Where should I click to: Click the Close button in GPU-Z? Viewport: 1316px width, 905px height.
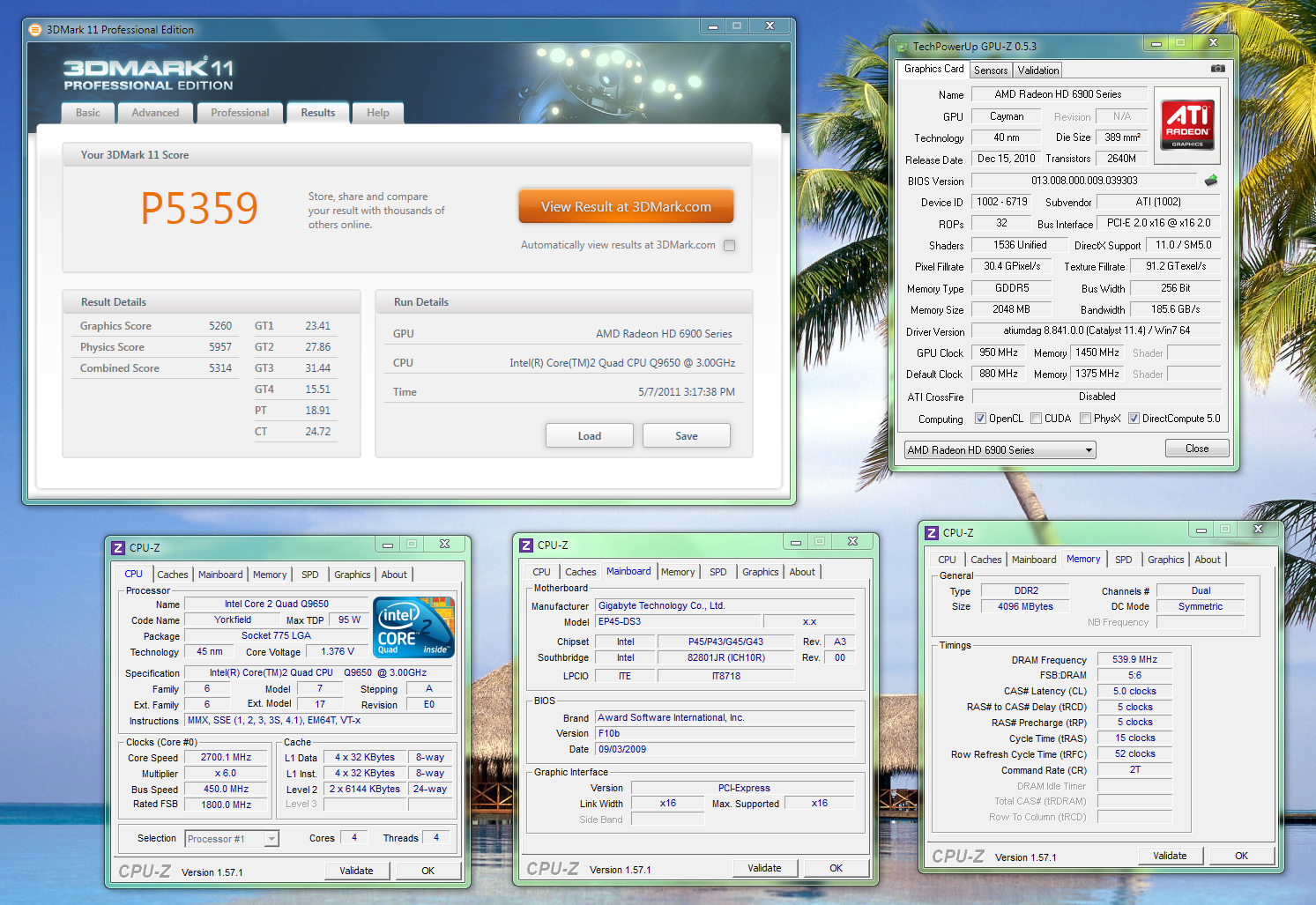(1197, 449)
